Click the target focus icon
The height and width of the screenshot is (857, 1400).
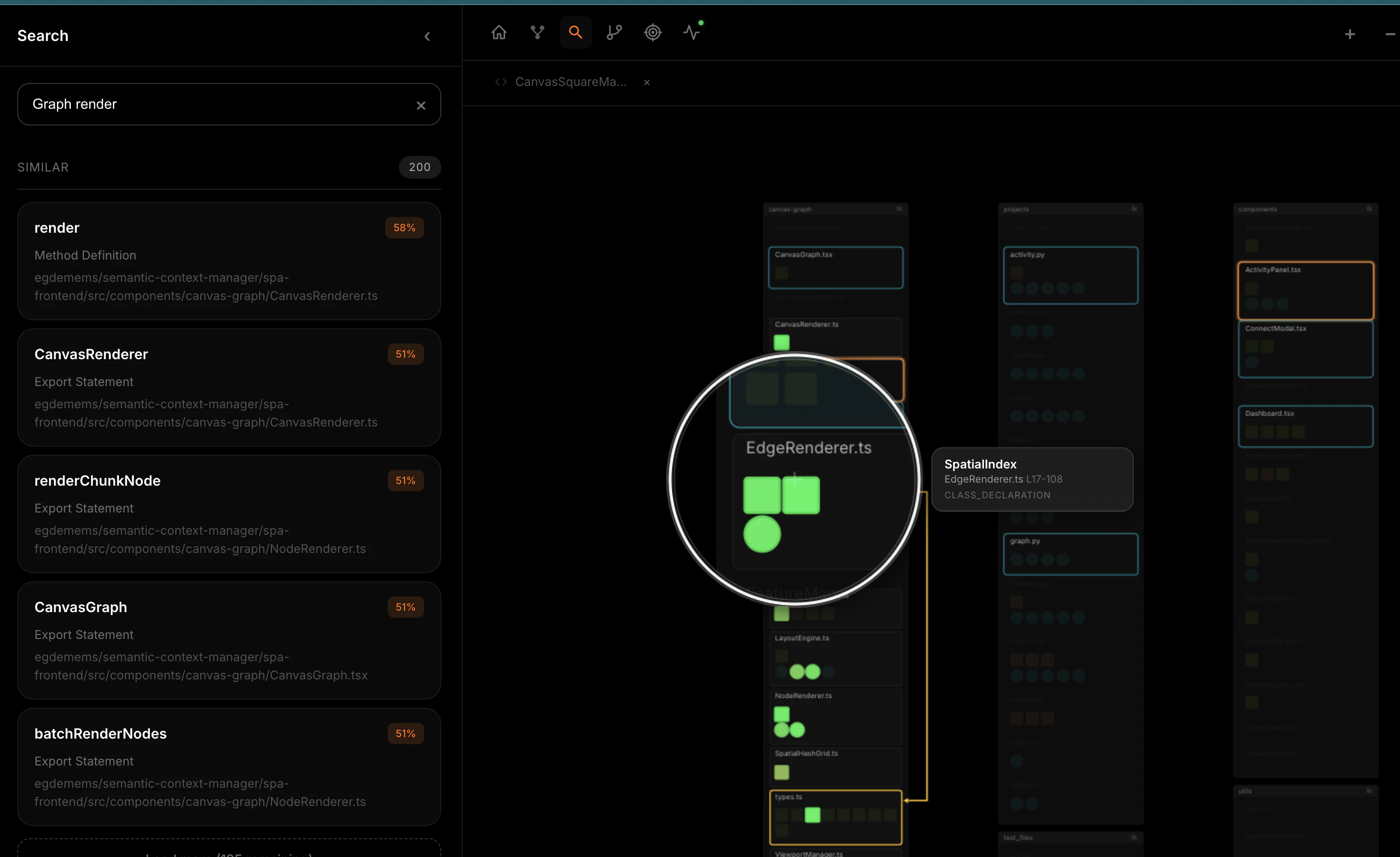652,32
